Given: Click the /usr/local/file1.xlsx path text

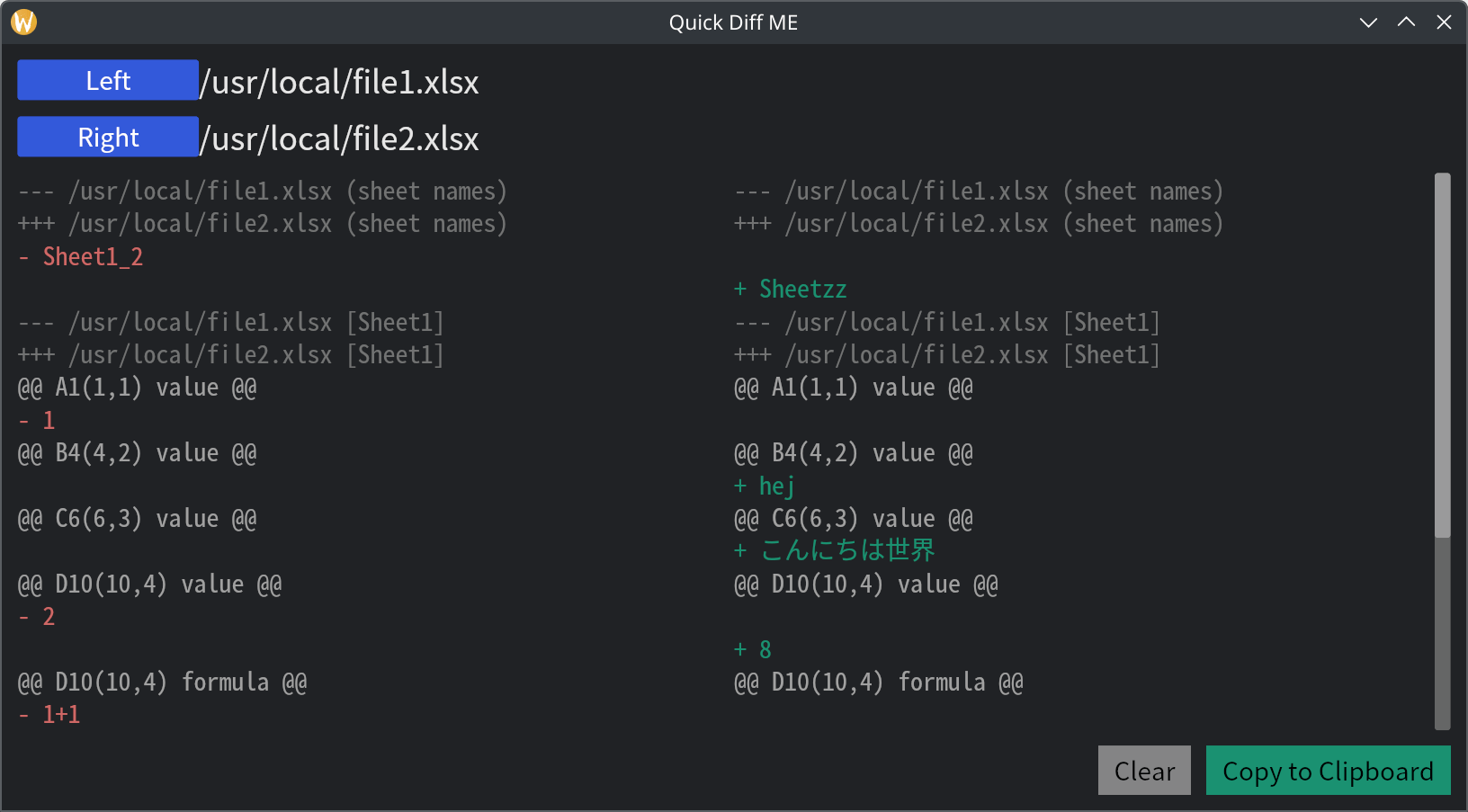Looking at the screenshot, I should pyautogui.click(x=340, y=82).
